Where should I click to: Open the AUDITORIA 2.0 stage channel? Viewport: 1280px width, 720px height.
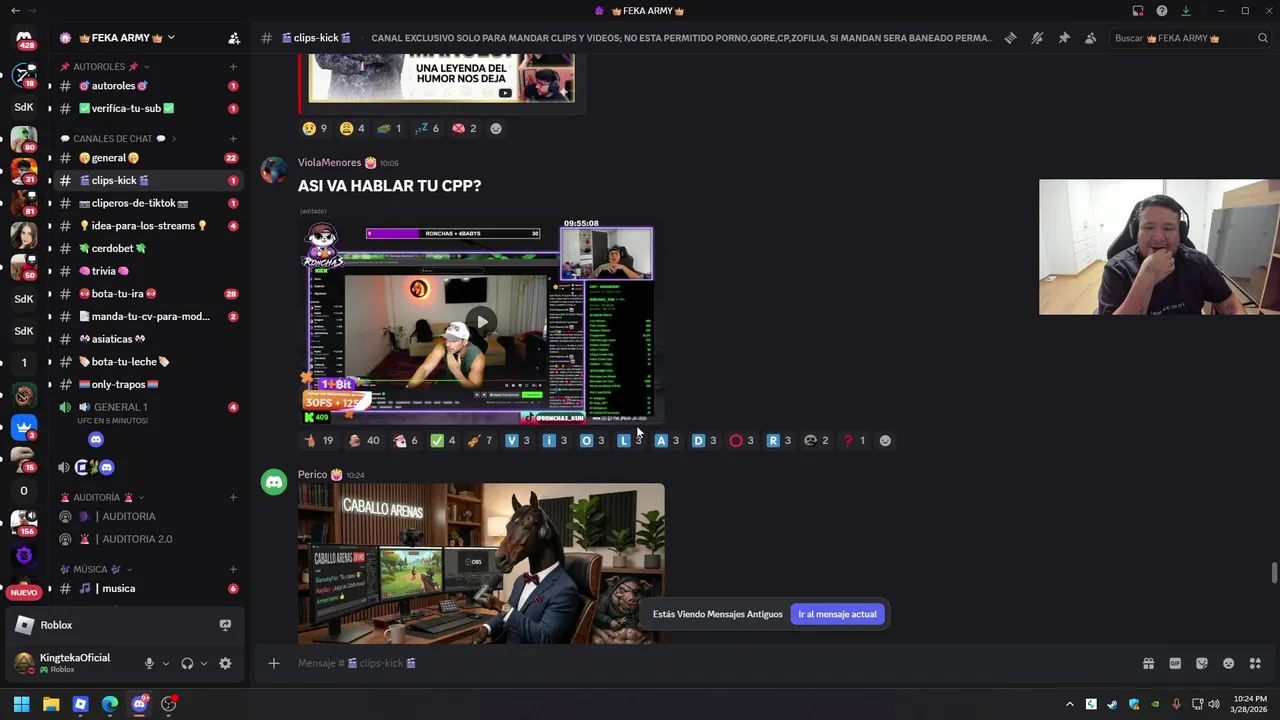[148, 539]
